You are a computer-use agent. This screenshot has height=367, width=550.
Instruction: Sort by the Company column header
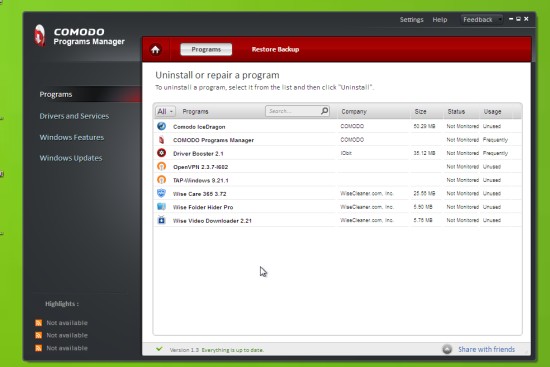coord(354,112)
